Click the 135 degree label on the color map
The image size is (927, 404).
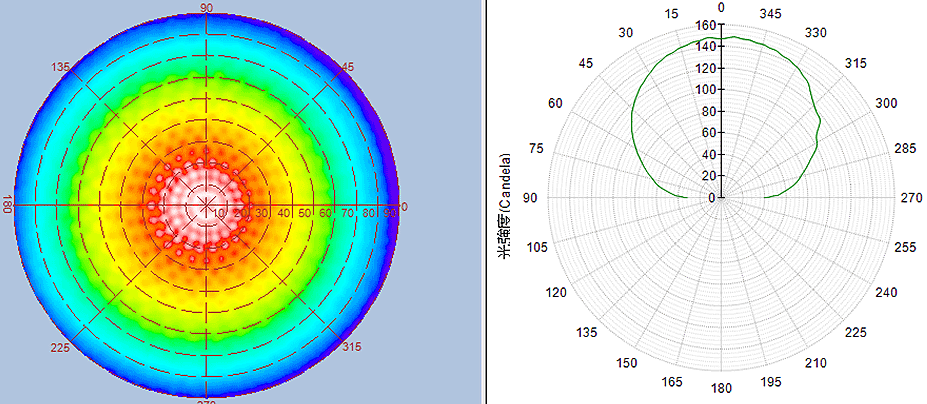pos(61,67)
